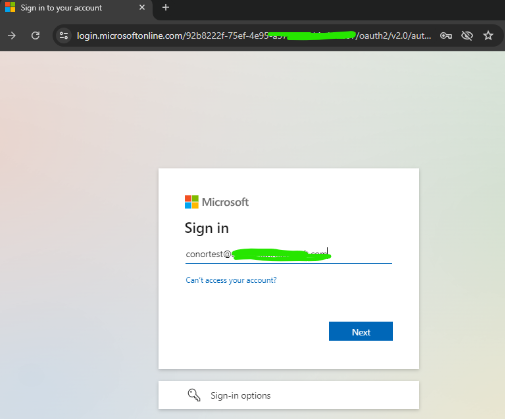Click the crossed-out eye icon in address bar

coord(467,36)
